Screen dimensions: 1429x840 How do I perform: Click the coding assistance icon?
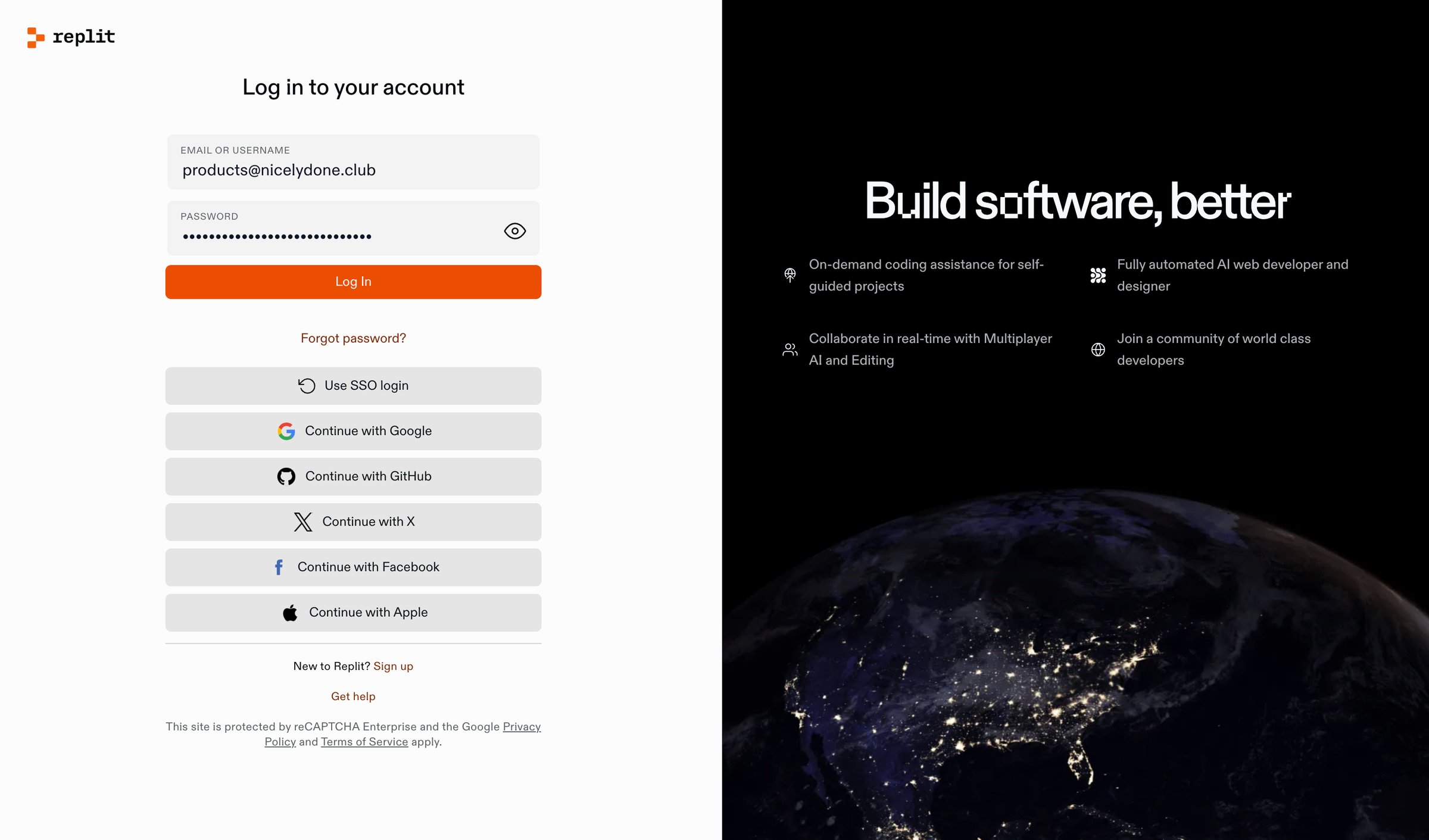[790, 275]
